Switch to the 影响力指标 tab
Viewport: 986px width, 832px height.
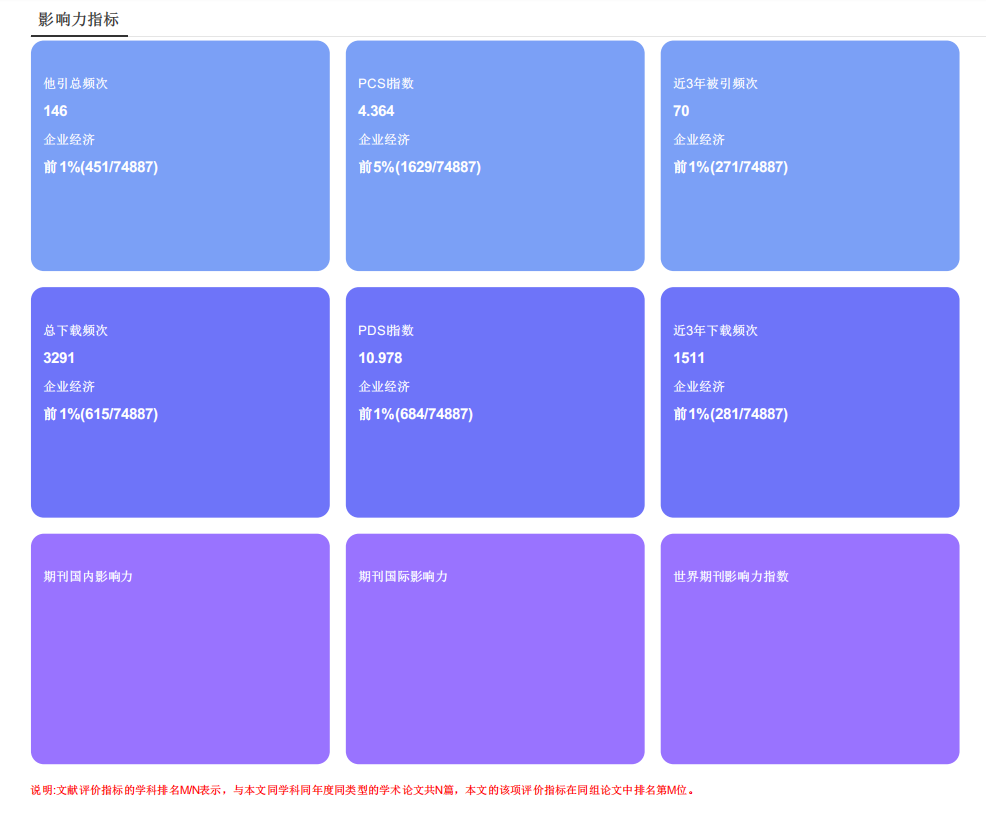pos(79,17)
